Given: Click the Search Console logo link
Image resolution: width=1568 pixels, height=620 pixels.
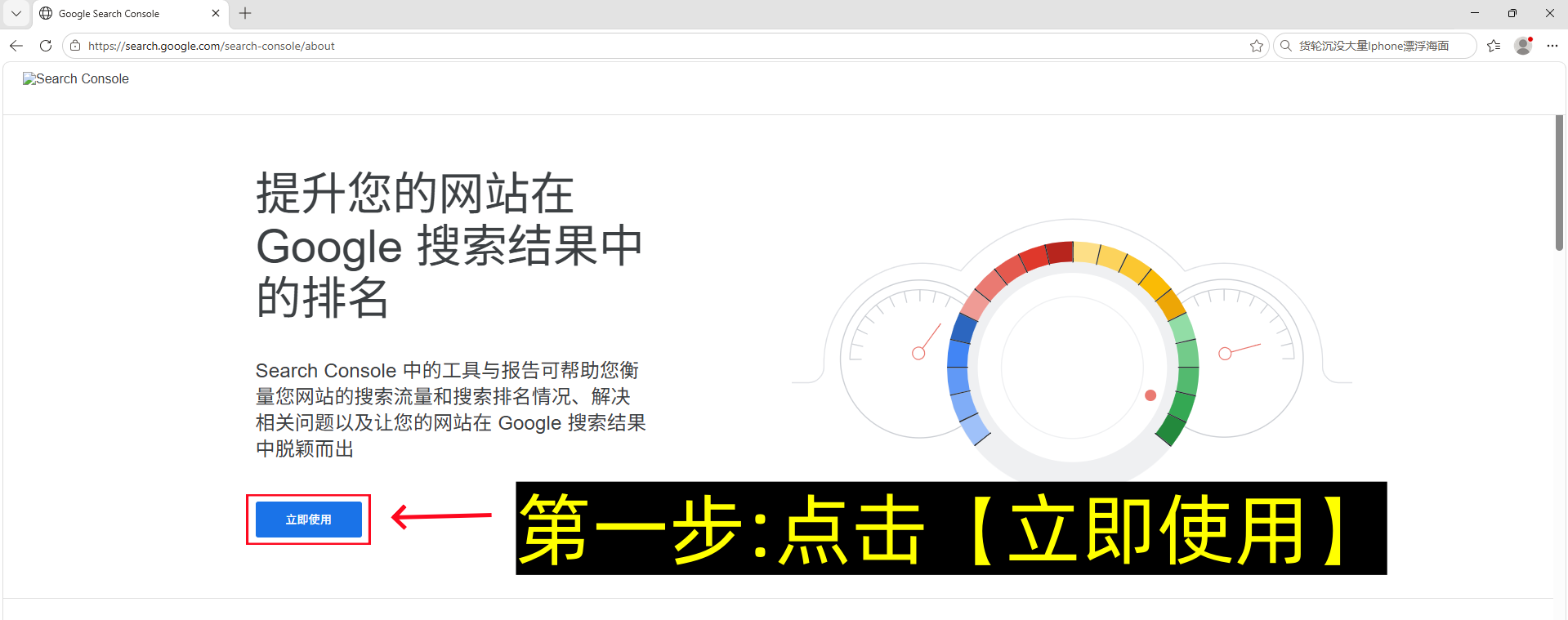Looking at the screenshot, I should (76, 78).
